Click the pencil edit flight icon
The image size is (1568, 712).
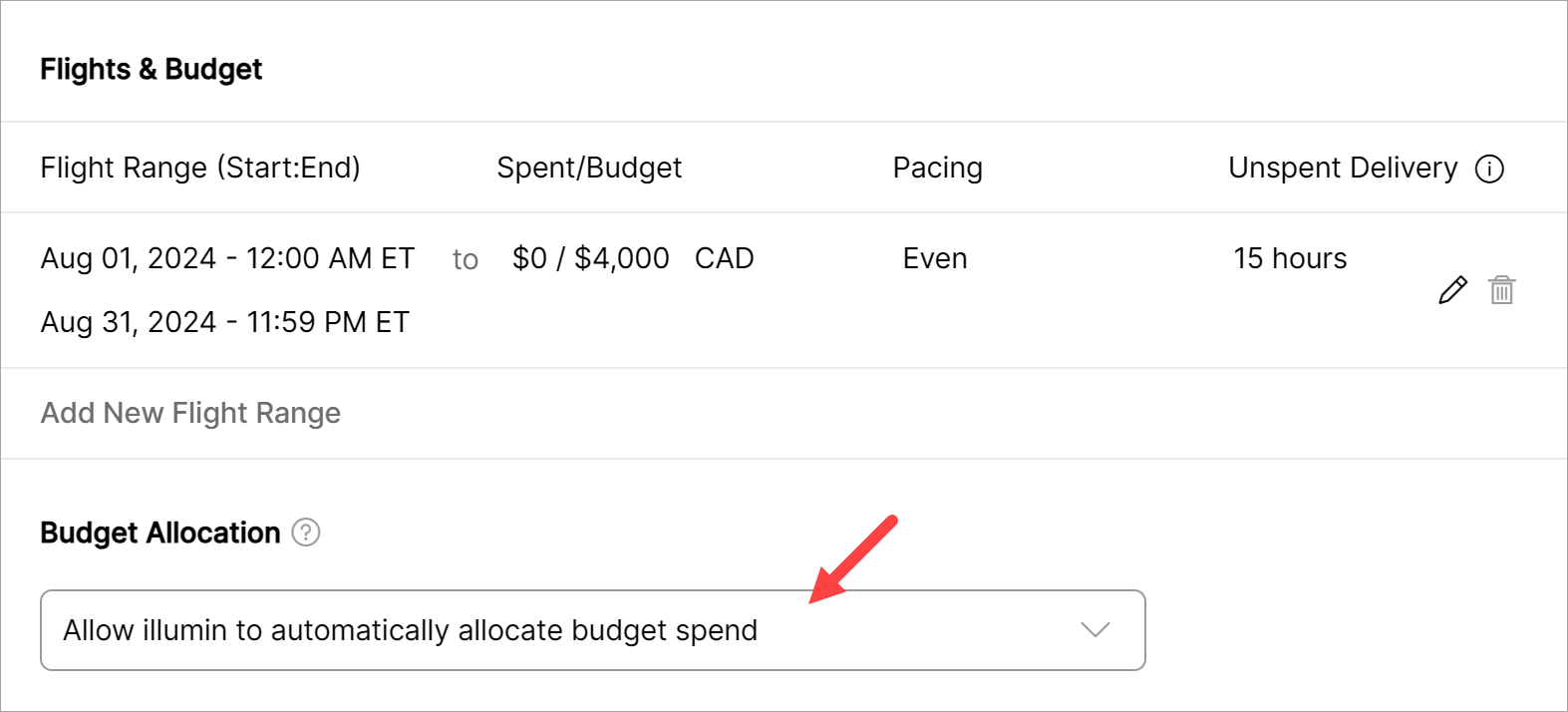point(1452,290)
